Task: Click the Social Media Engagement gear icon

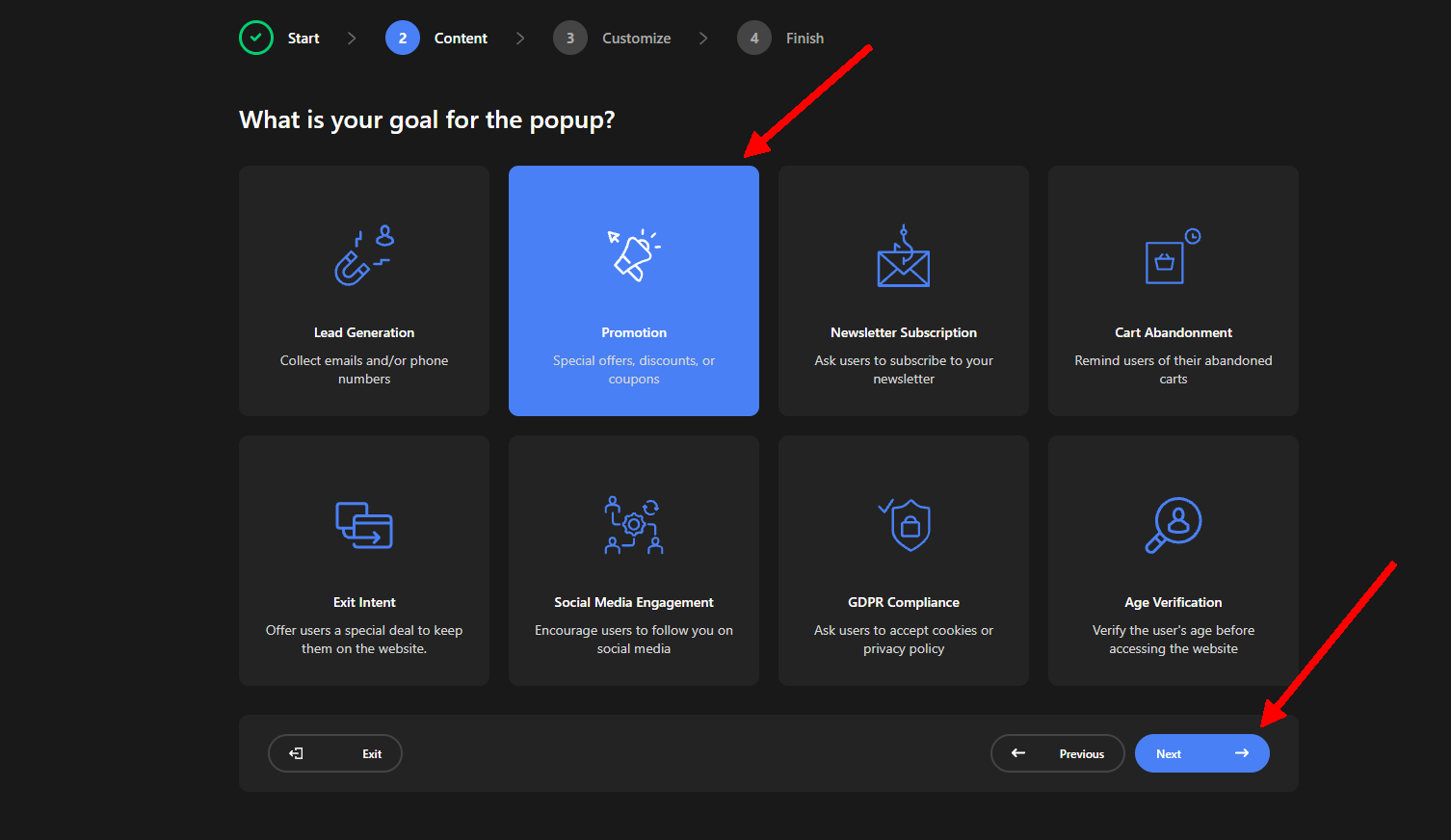Action: [x=634, y=525]
